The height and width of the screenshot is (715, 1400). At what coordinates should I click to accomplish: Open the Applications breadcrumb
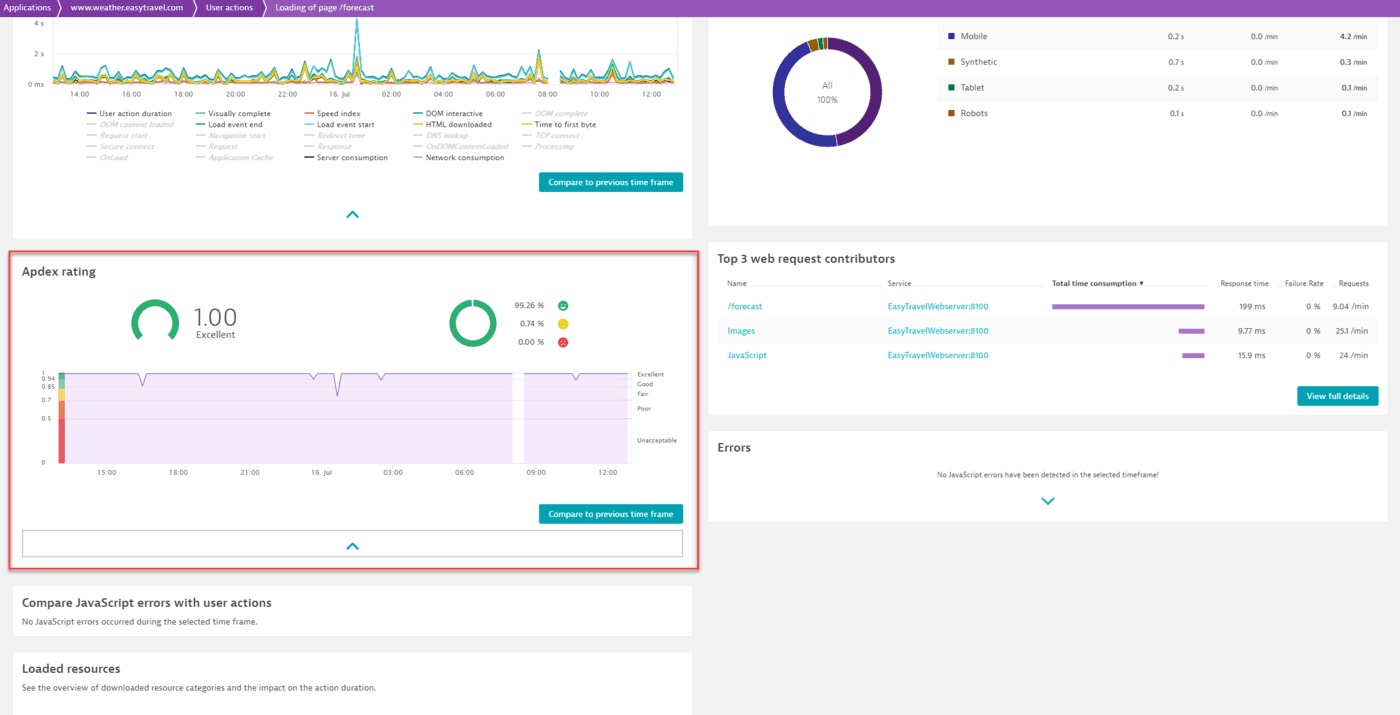pos(28,7)
